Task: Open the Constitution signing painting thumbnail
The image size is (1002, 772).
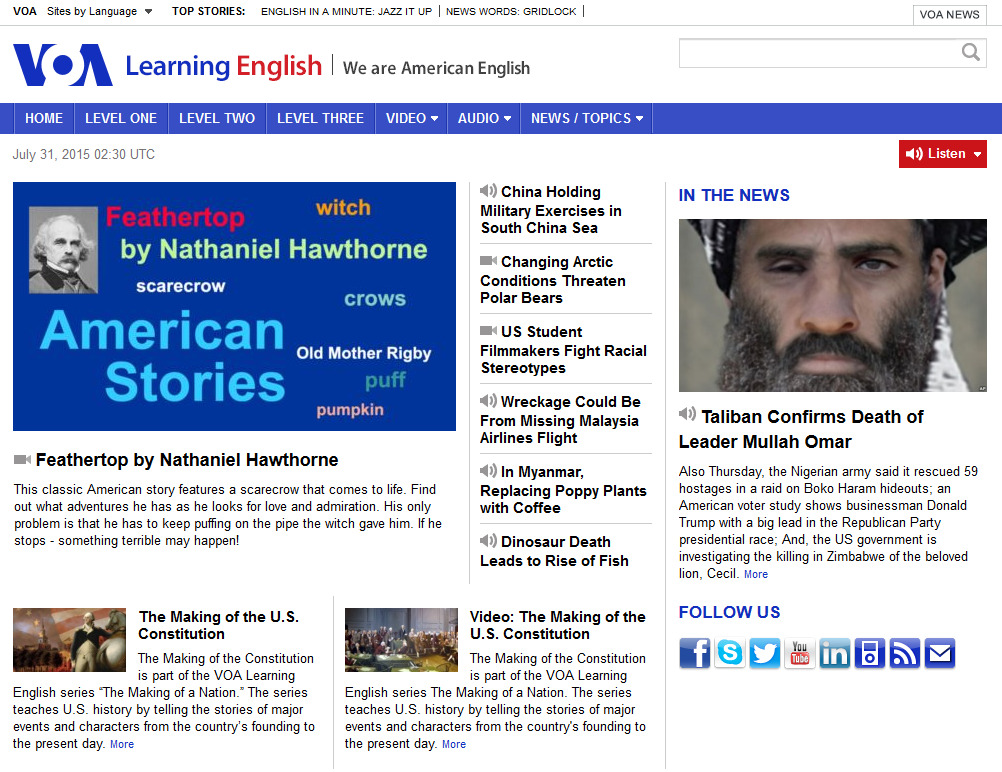Action: [x=401, y=640]
